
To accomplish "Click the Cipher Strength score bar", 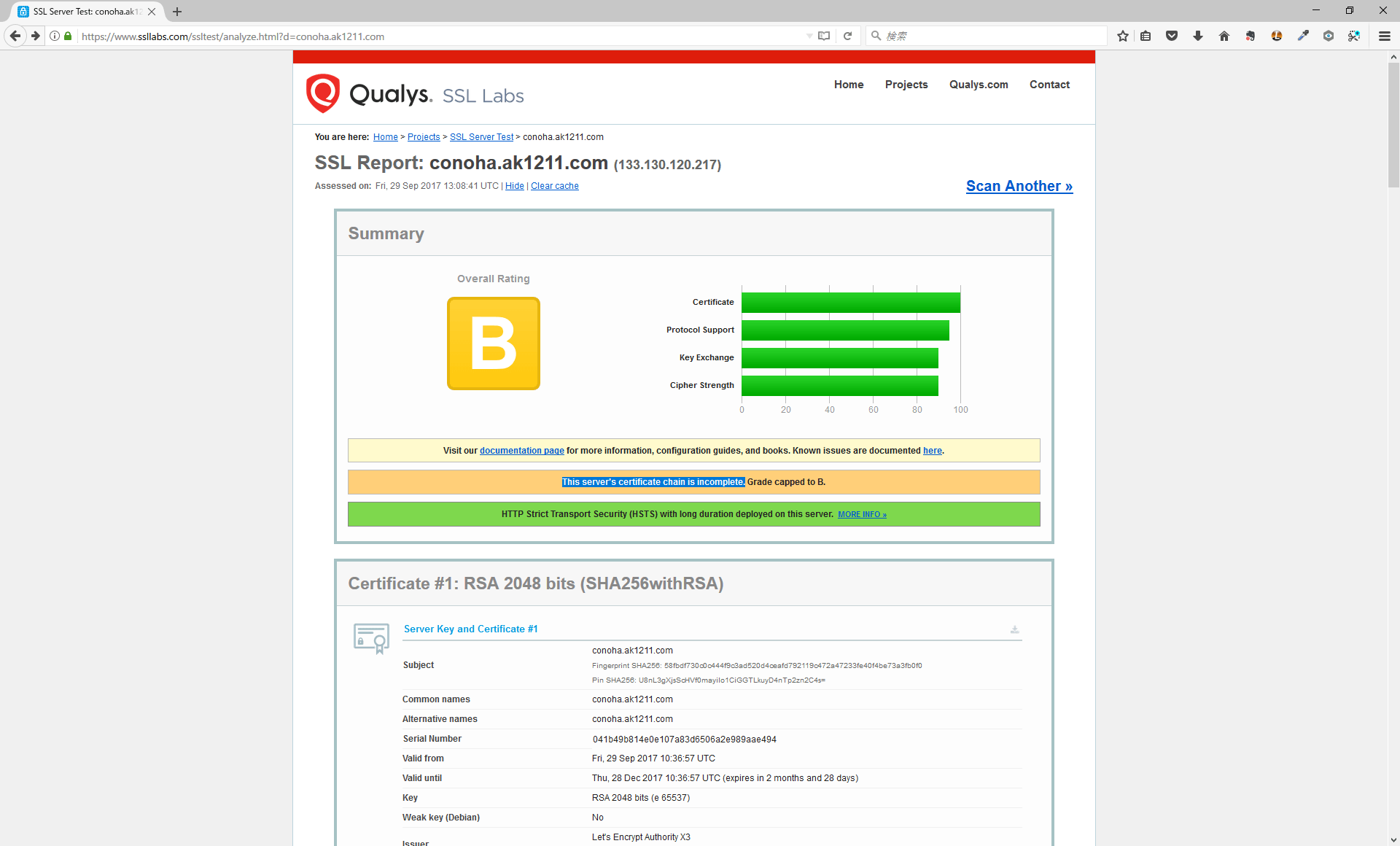I will [840, 385].
